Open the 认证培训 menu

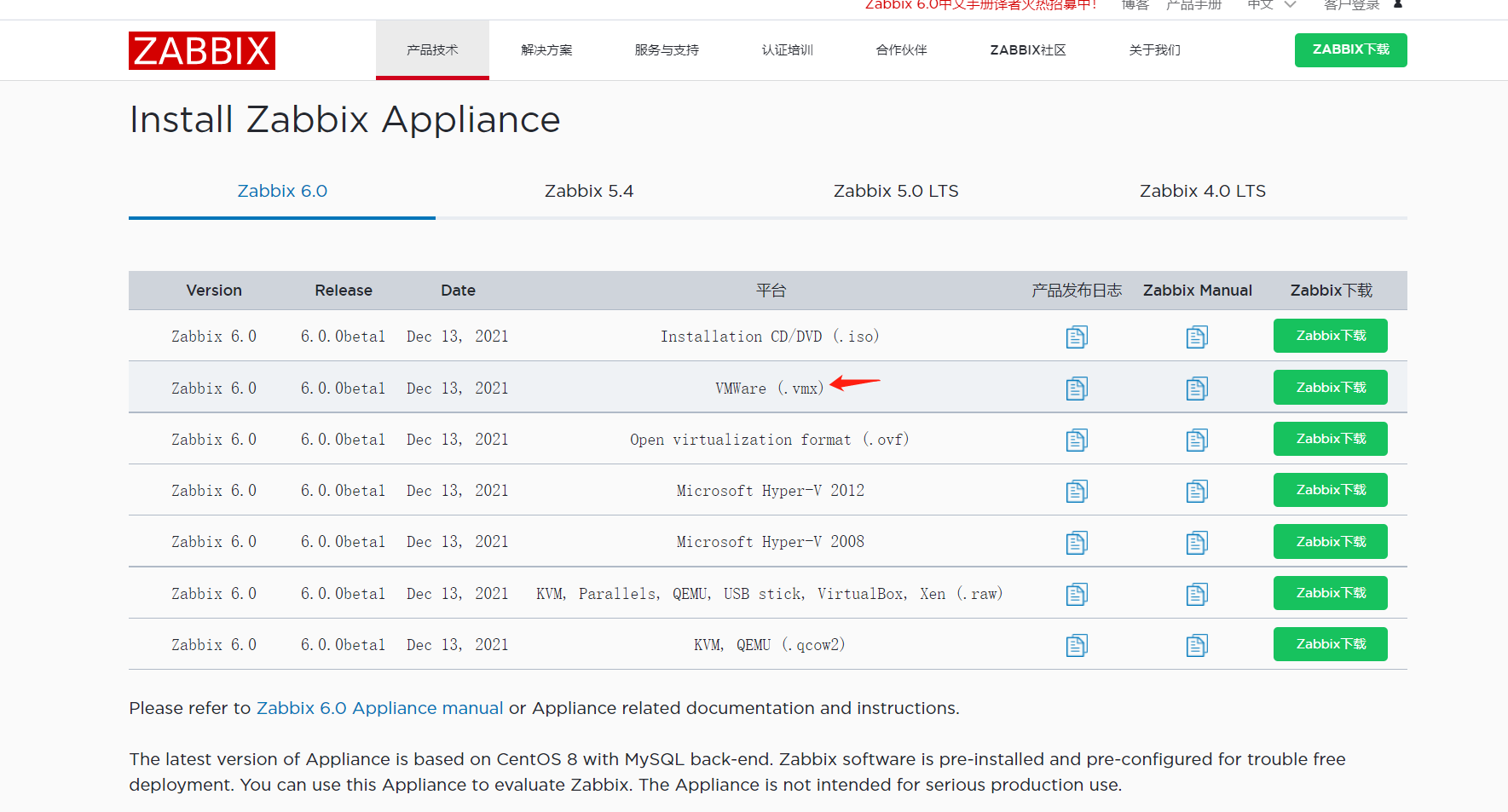click(786, 49)
